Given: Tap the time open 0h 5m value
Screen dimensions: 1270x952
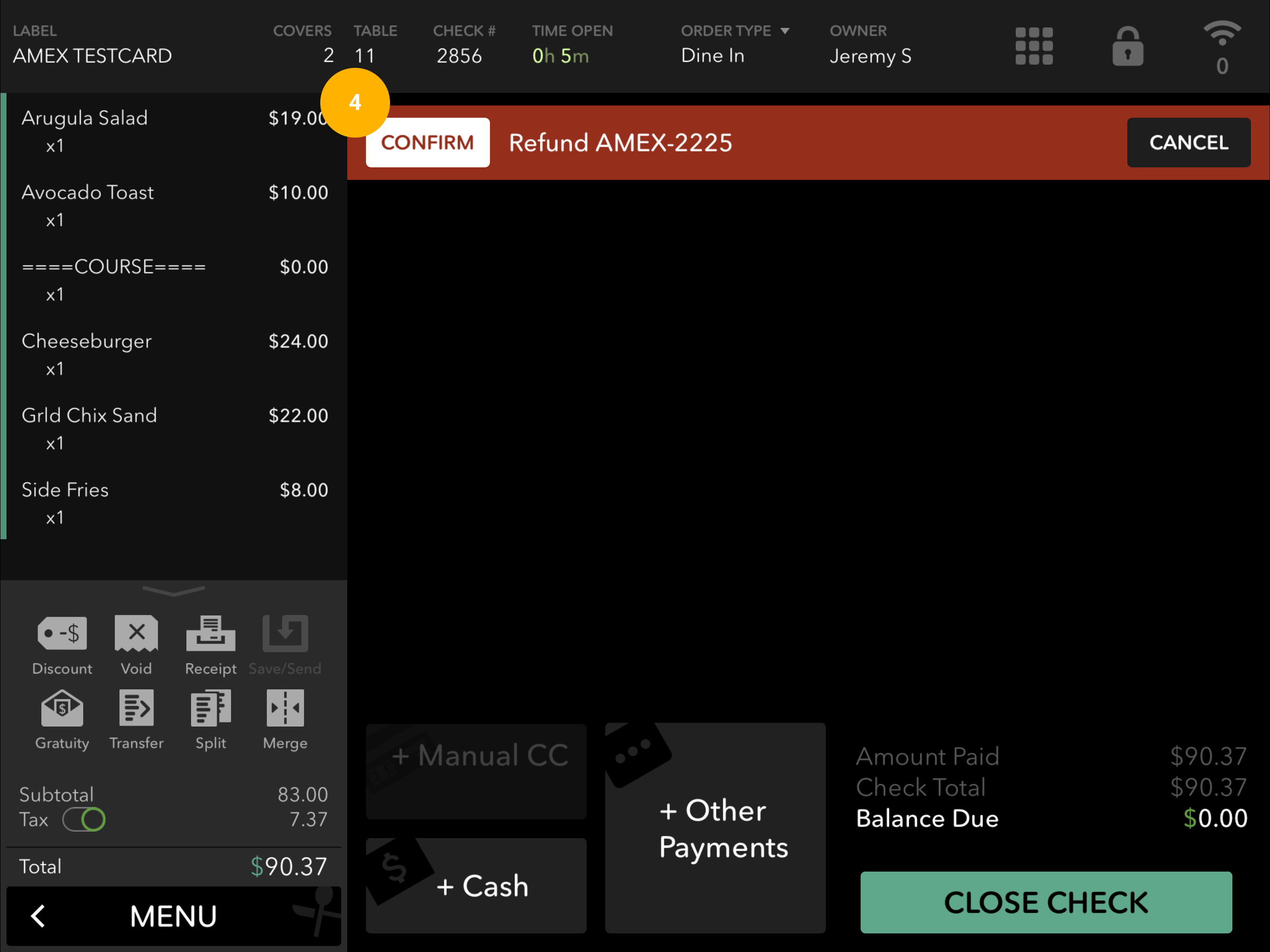Looking at the screenshot, I should click(560, 56).
